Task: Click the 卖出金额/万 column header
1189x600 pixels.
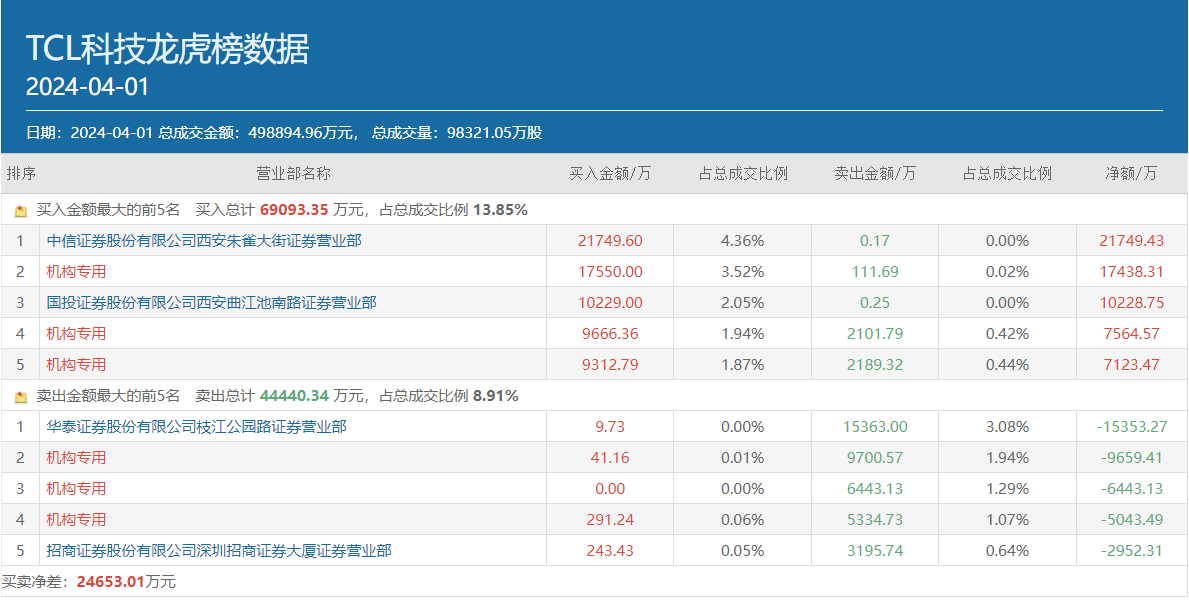Action: pos(875,173)
